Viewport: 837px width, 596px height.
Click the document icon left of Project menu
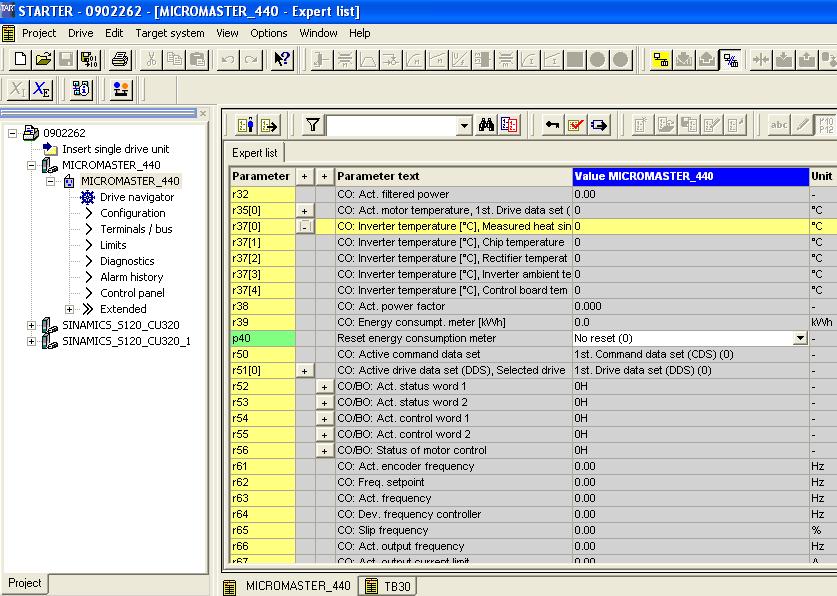click(8, 33)
